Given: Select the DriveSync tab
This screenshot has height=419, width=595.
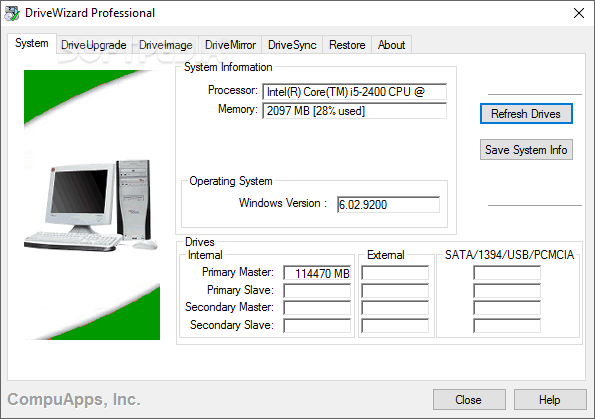Looking at the screenshot, I should pos(292,45).
